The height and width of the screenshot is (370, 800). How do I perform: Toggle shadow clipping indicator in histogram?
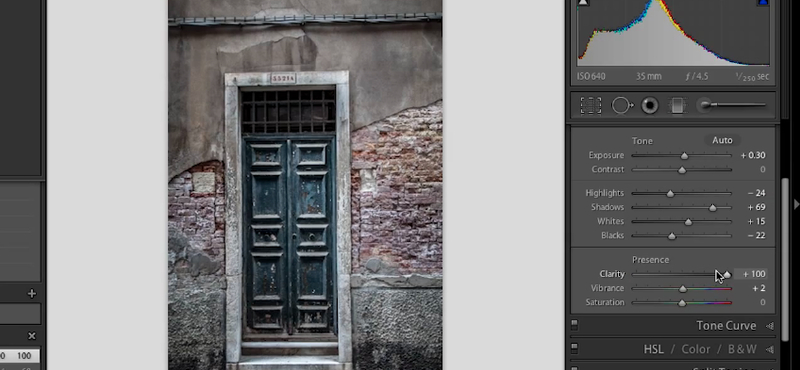coord(583,3)
